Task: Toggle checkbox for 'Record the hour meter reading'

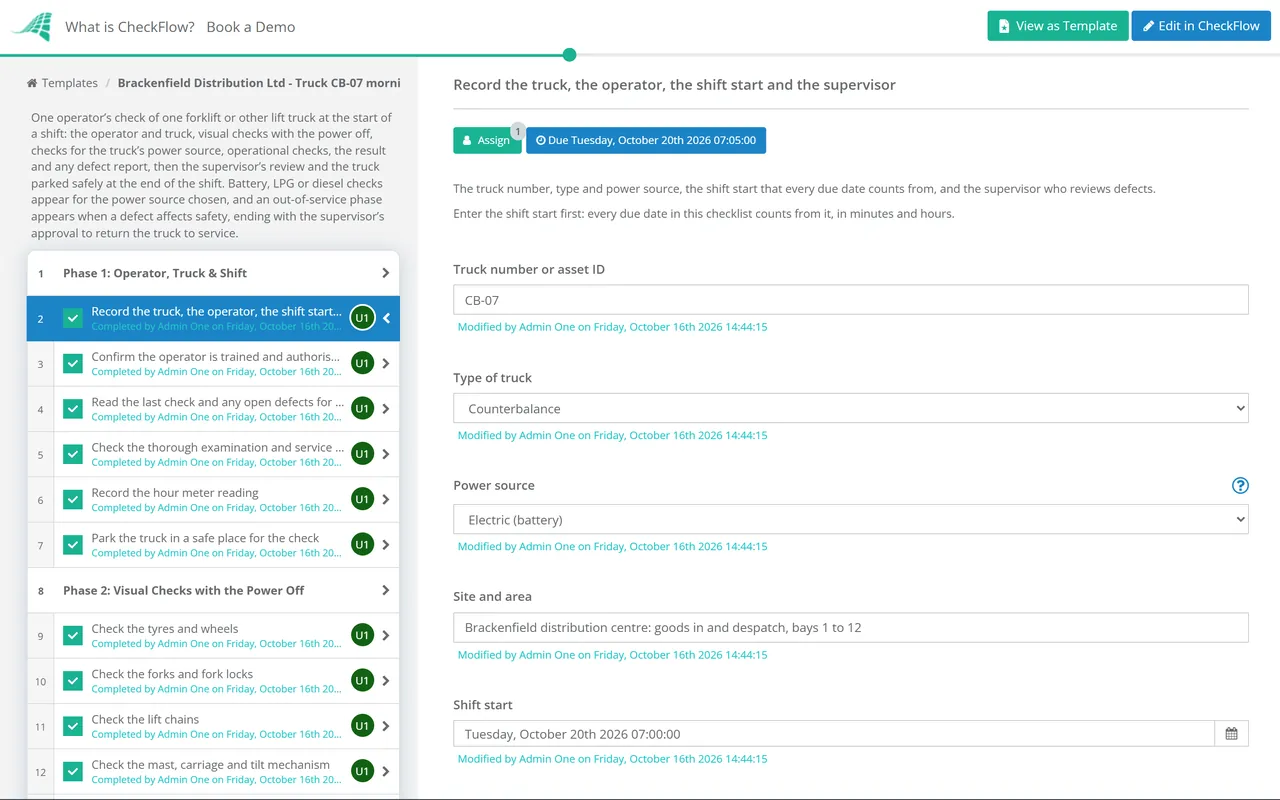Action: 73,499
